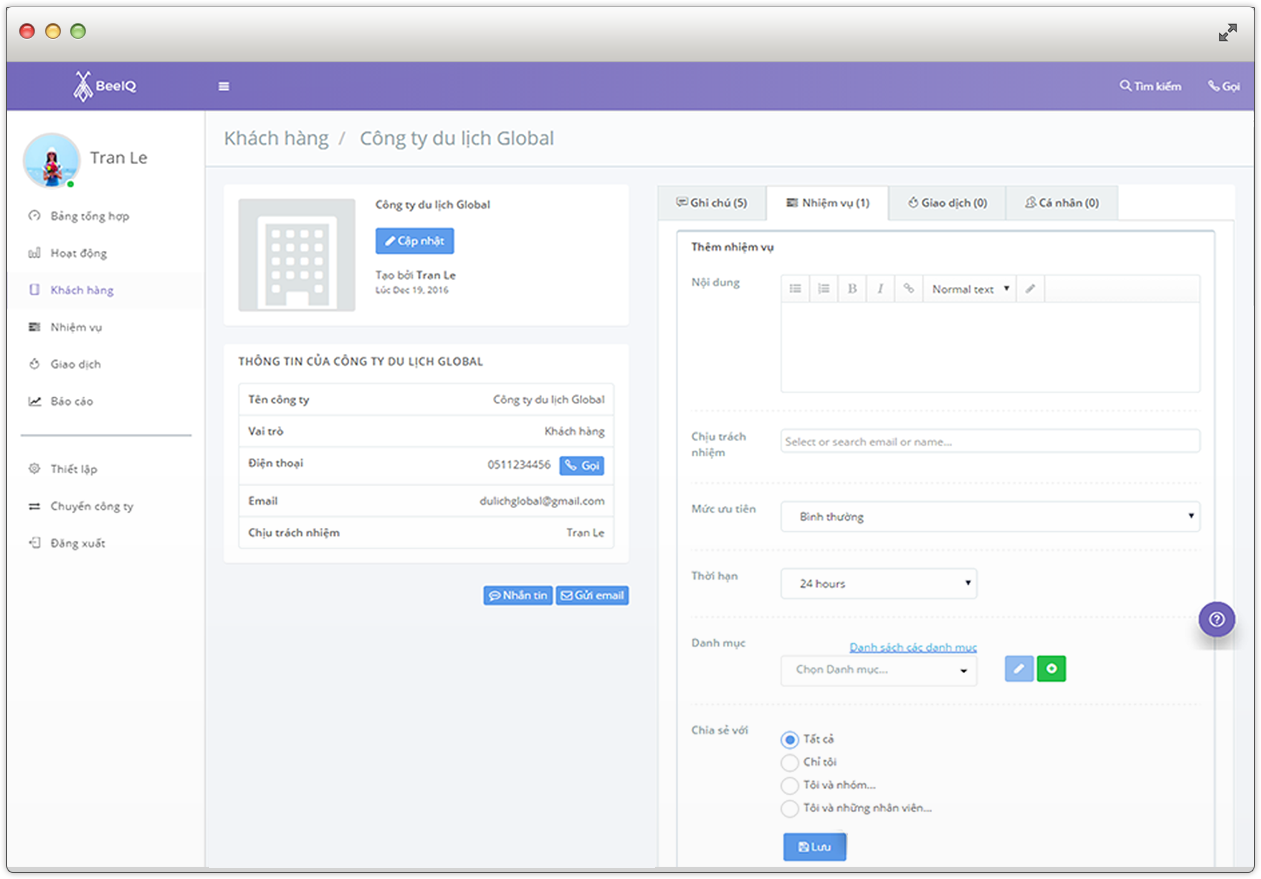Click the 'Chịu trách nhiệm' search input field

pyautogui.click(x=989, y=441)
